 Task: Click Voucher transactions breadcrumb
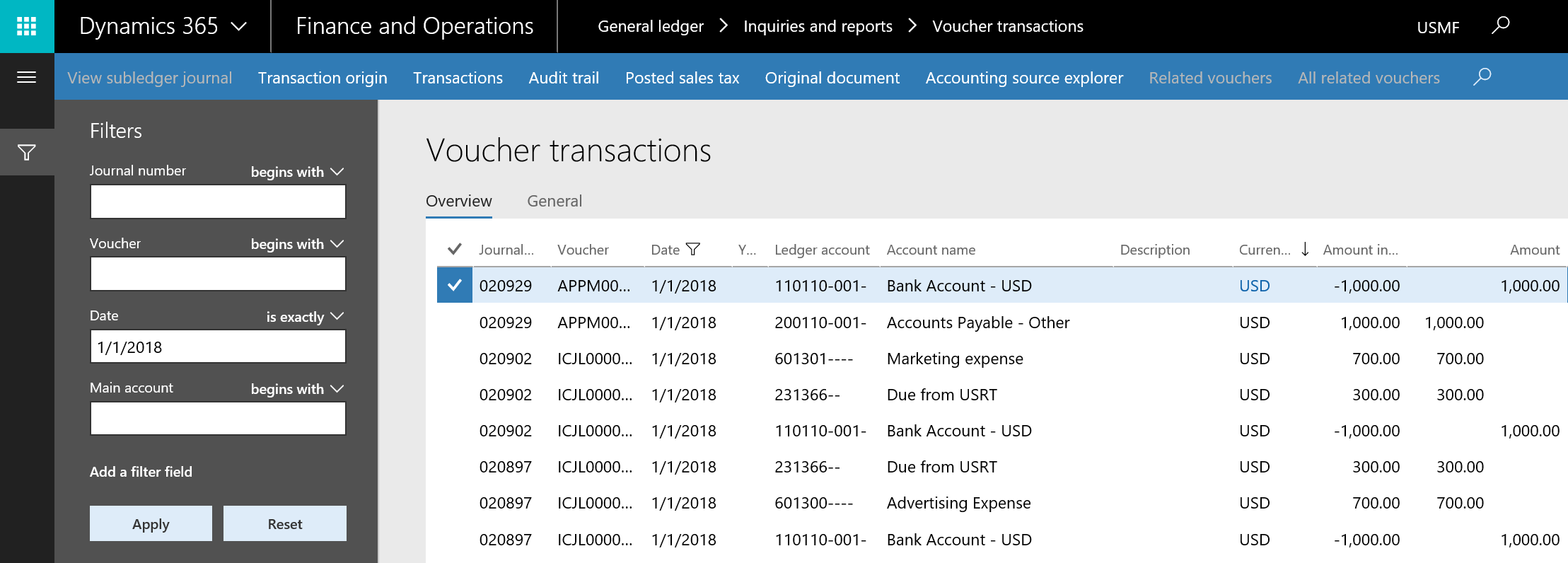pyautogui.click(x=1008, y=26)
